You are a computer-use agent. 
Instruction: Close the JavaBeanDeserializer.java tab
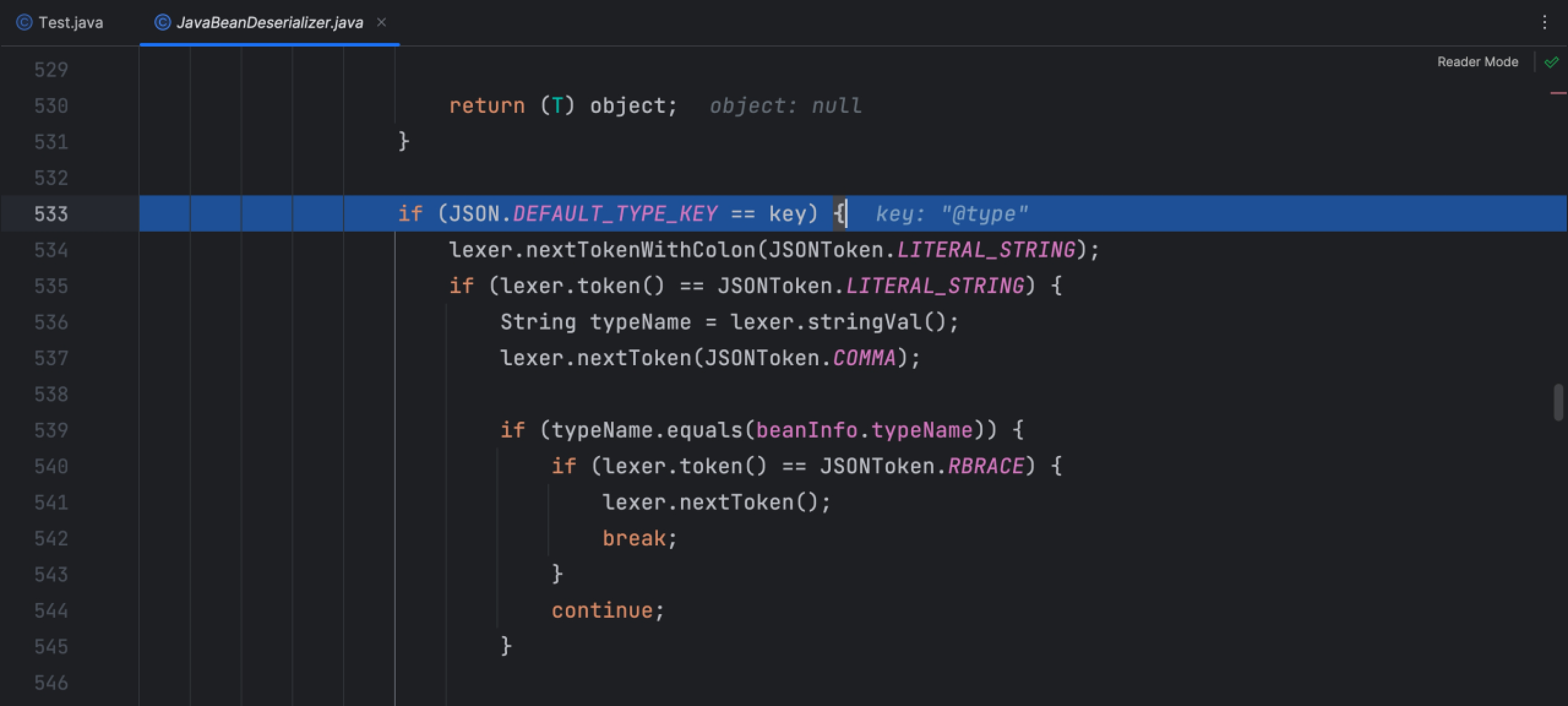pyautogui.click(x=382, y=23)
